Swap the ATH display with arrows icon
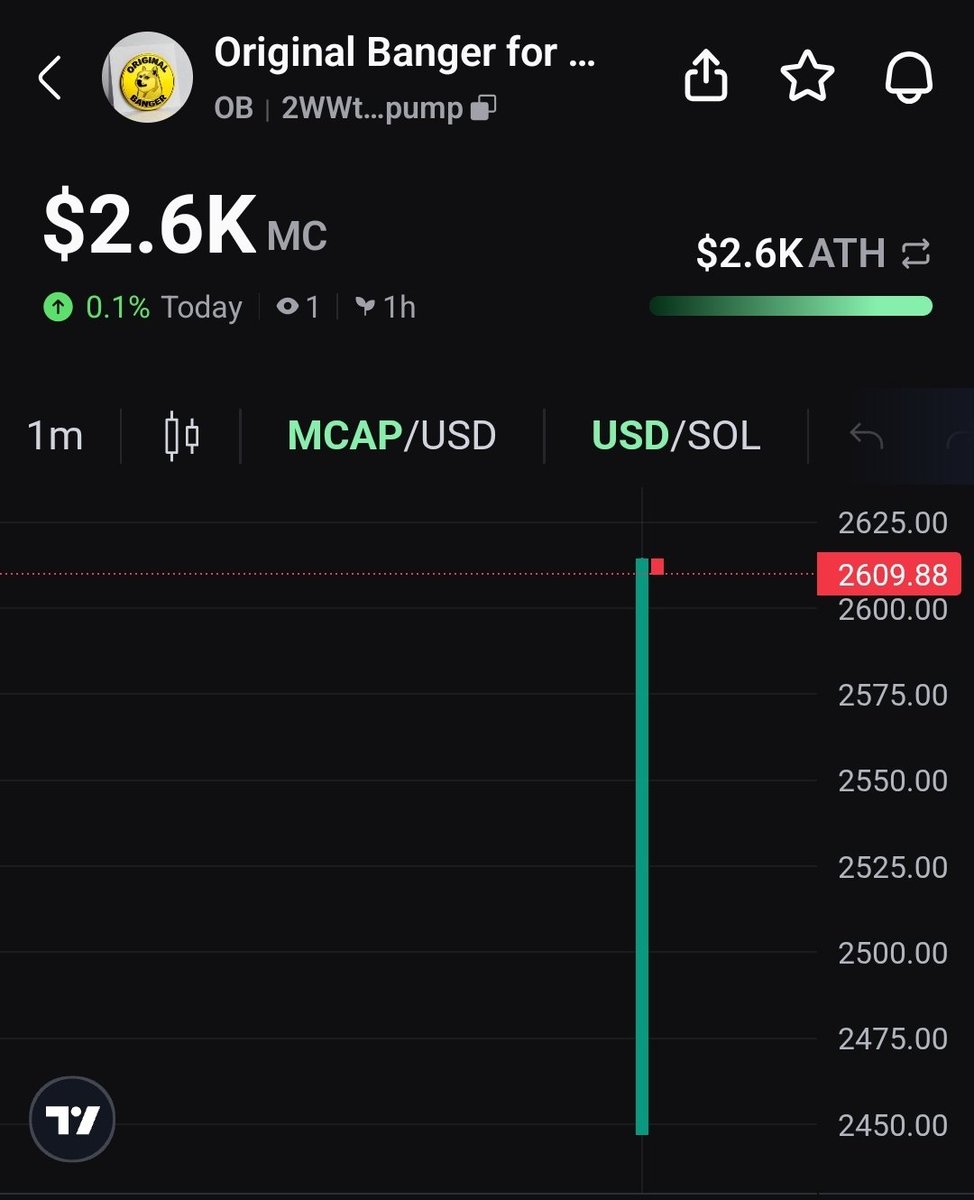The image size is (974, 1200). click(915, 253)
